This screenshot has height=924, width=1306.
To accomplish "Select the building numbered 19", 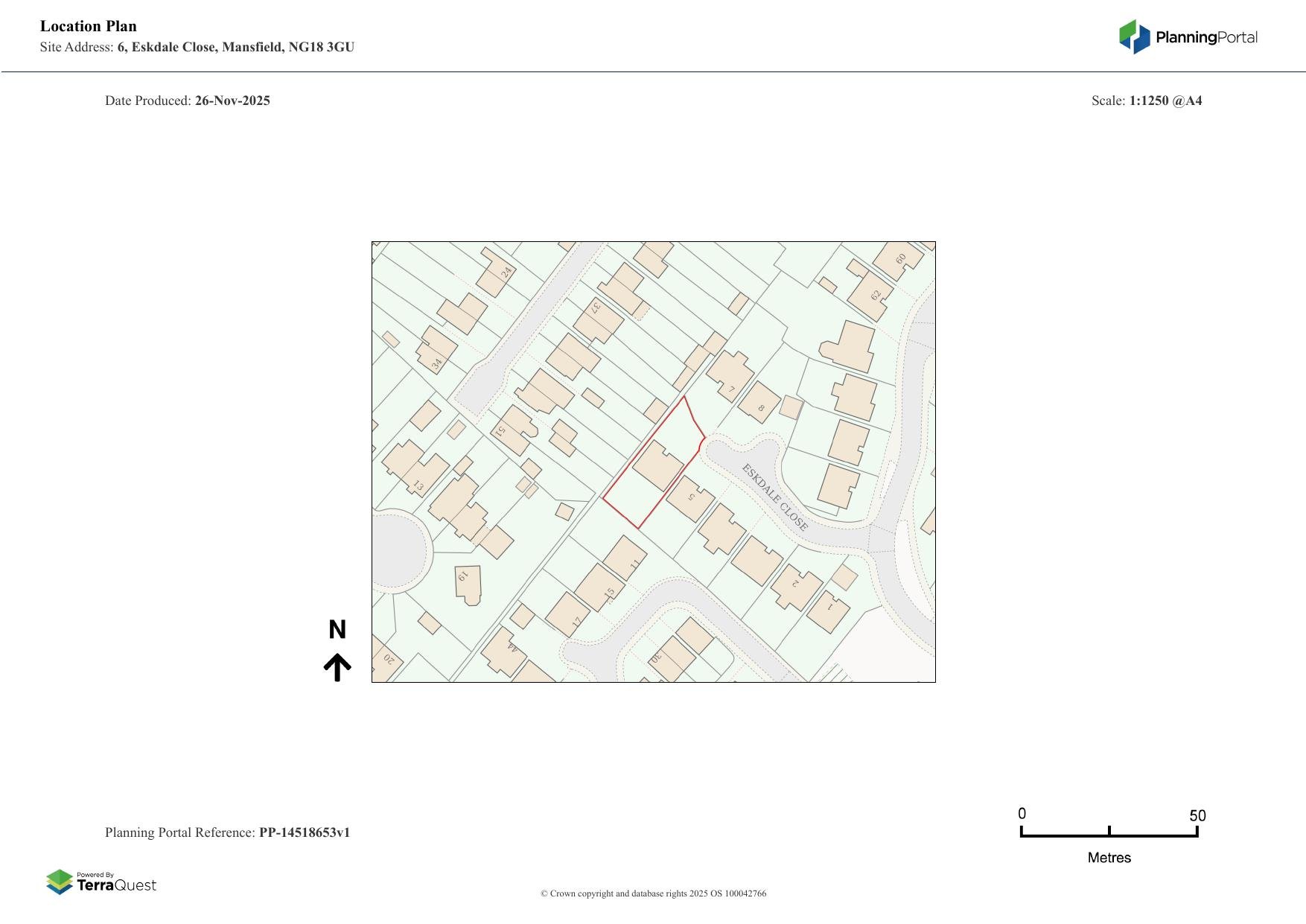I will [468, 584].
